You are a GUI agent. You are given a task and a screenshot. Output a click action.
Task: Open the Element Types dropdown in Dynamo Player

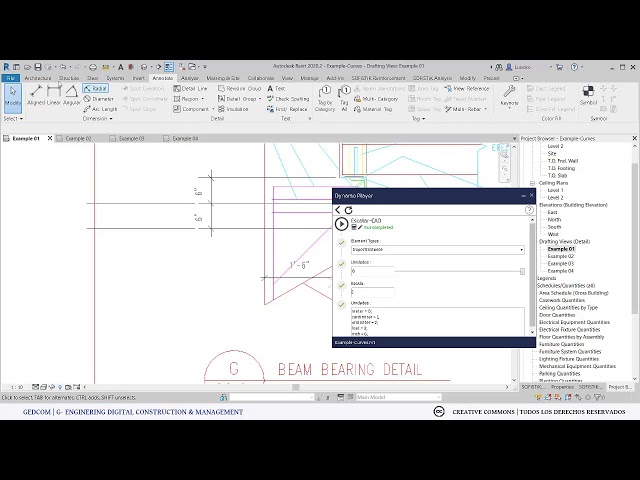[438, 249]
